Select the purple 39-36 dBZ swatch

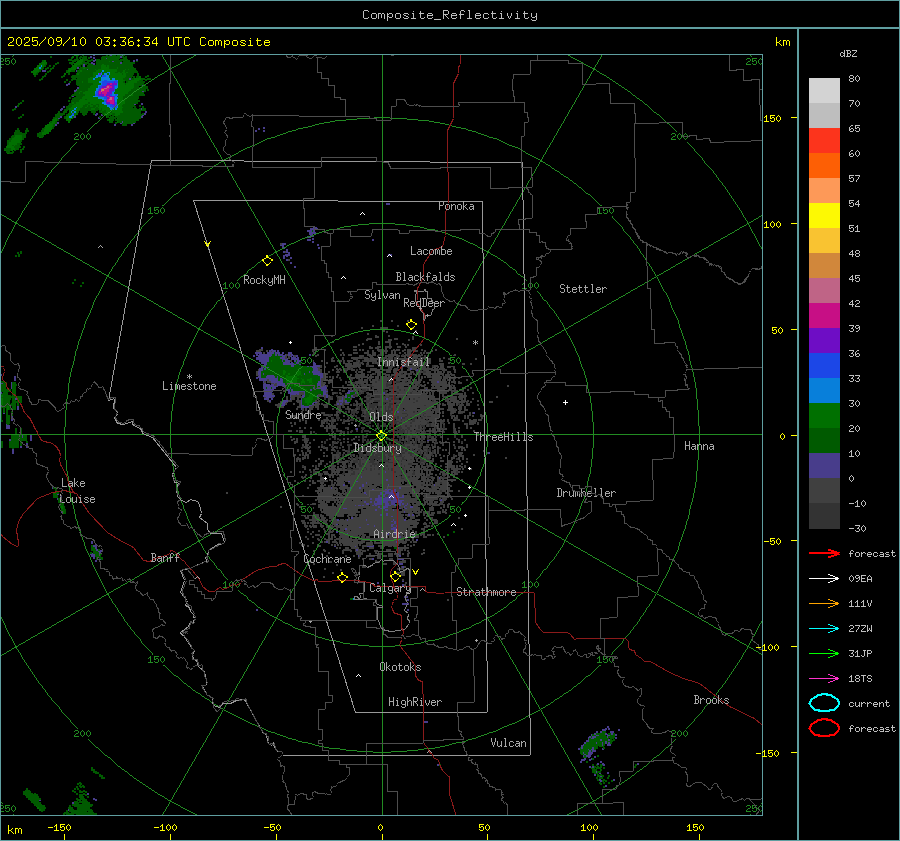[824, 341]
